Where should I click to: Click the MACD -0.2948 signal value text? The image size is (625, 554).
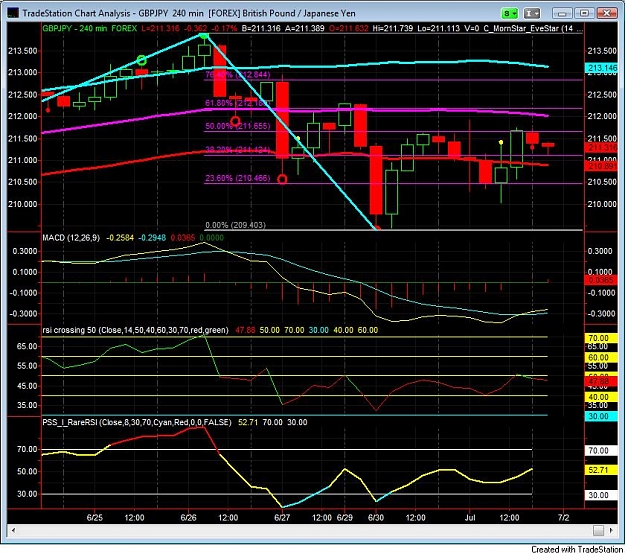tap(152, 238)
